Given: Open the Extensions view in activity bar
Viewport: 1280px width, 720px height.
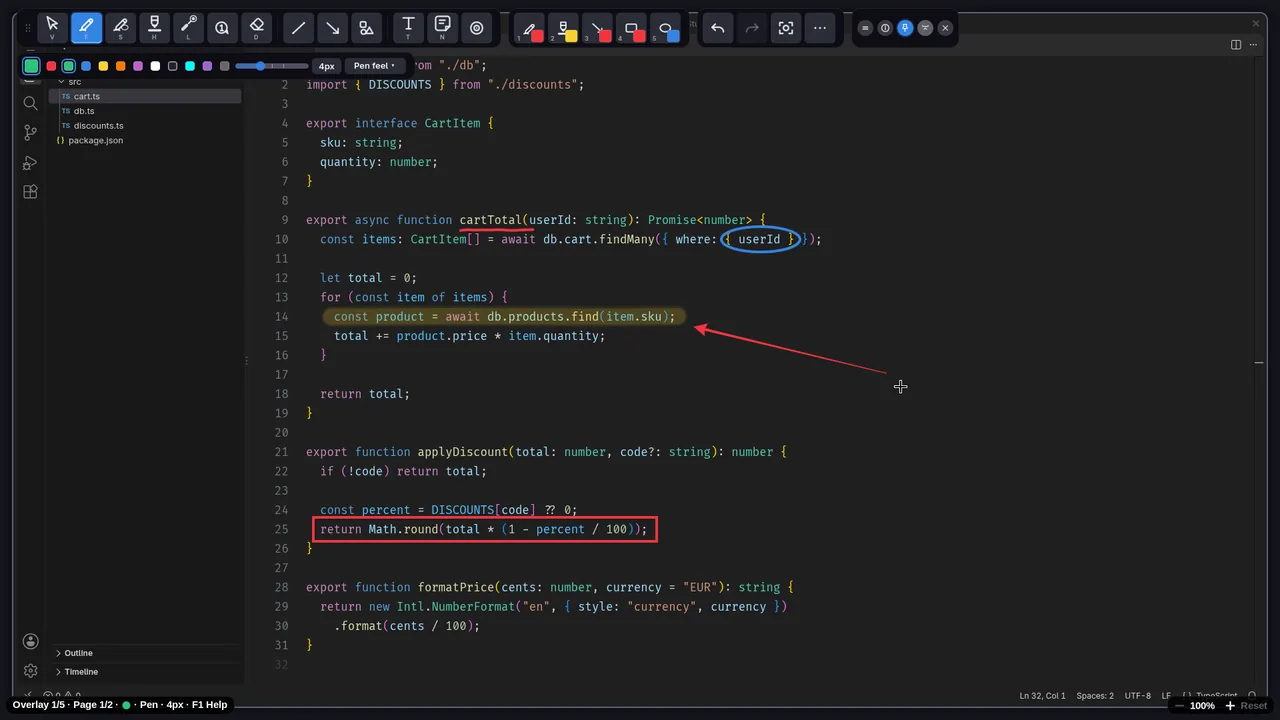Looking at the screenshot, I should point(30,192).
